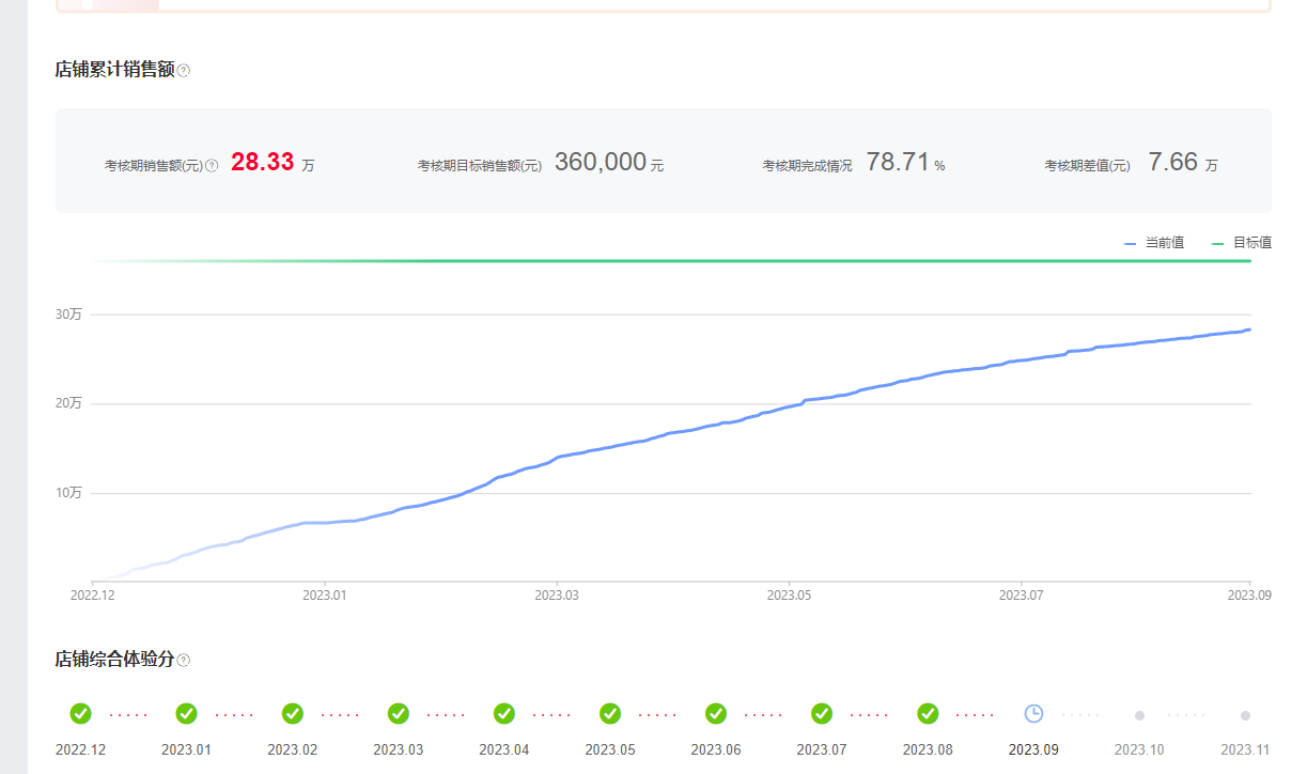Click the 78.71% completion value

pos(898,163)
